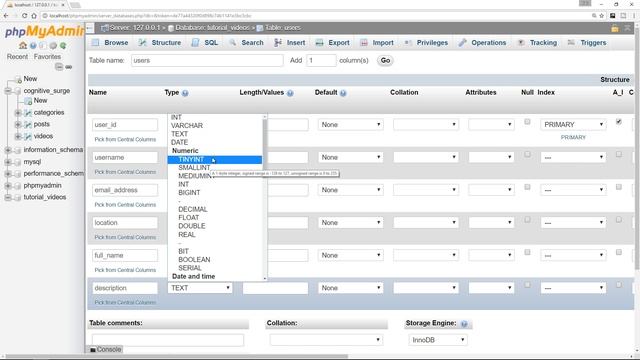
Task: Click the posts table icon in tree
Action: coord(28,124)
